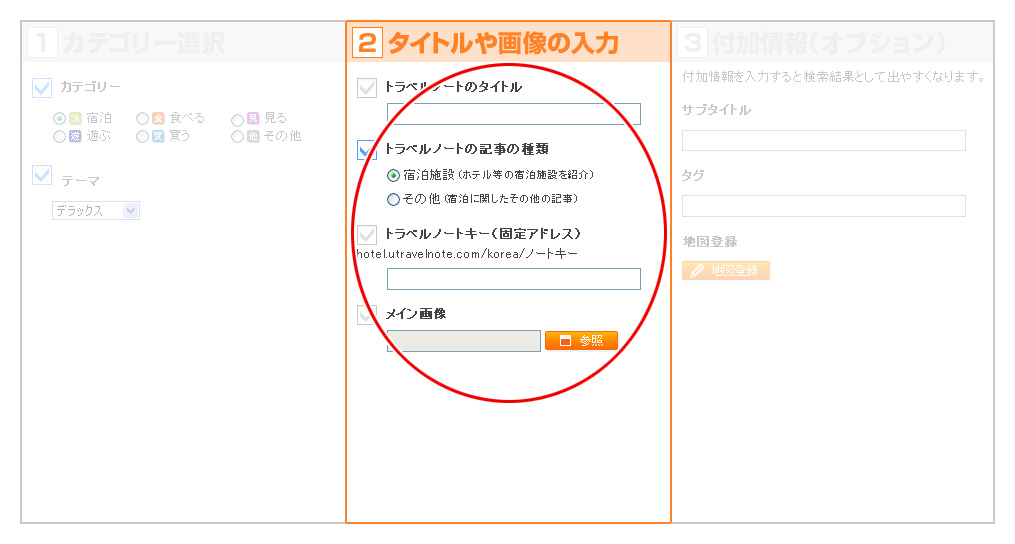Select the その他 category radio button

tap(237, 136)
